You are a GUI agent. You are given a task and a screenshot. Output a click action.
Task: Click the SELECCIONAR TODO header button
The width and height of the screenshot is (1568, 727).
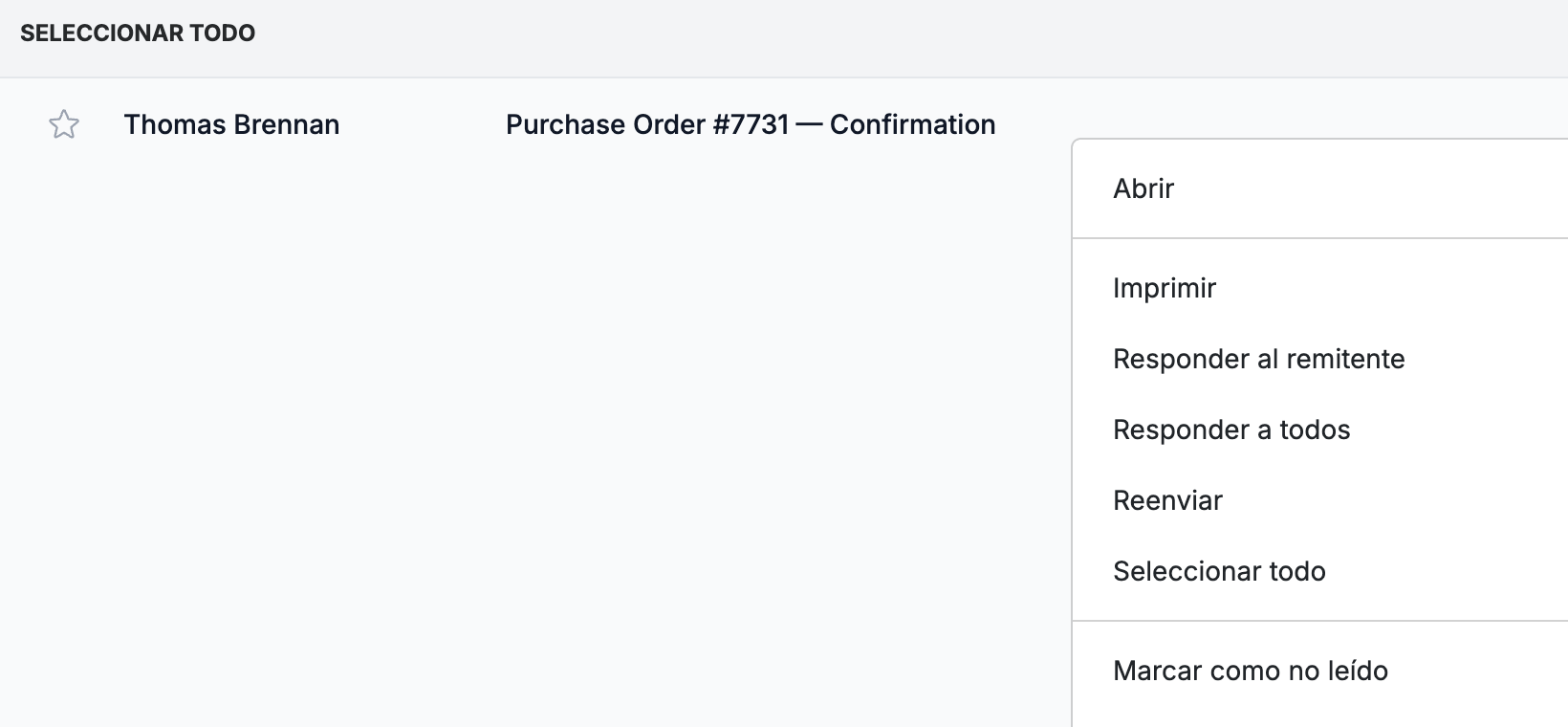(x=138, y=33)
